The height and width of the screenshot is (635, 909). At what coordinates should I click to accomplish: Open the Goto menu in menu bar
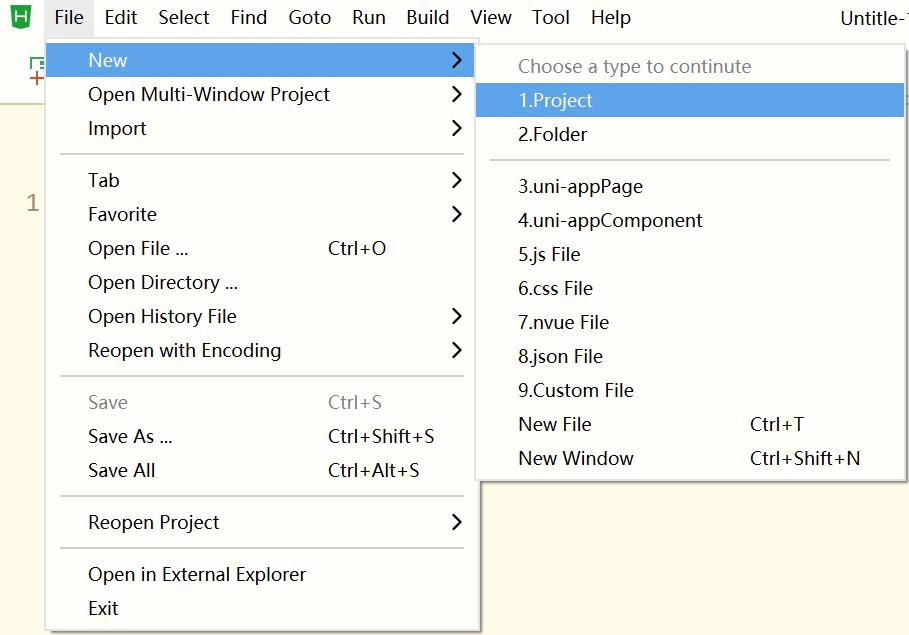click(x=309, y=17)
